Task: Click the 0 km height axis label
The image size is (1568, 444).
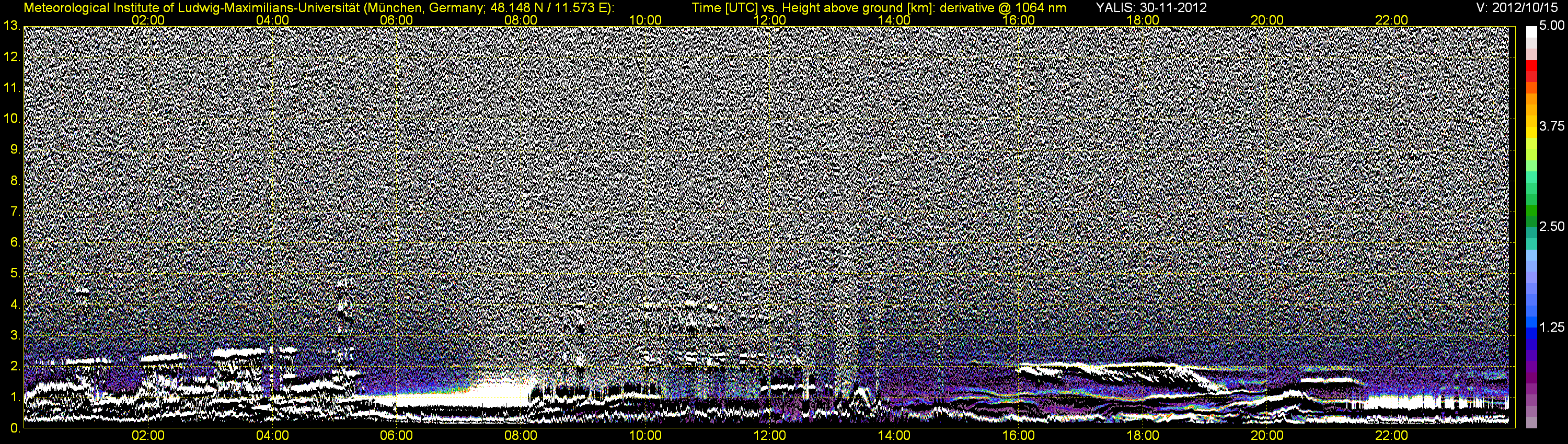Action: click(15, 428)
